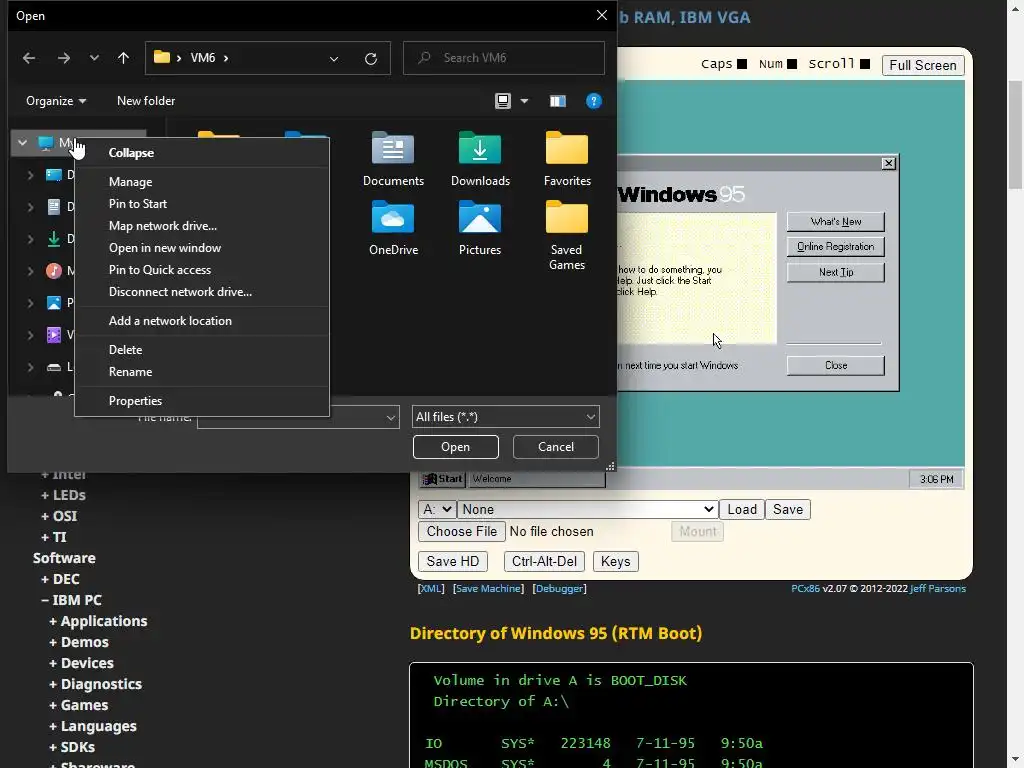Image resolution: width=1024 pixels, height=768 pixels.
Task: Click the Full Screen button
Action: pyautogui.click(x=923, y=65)
